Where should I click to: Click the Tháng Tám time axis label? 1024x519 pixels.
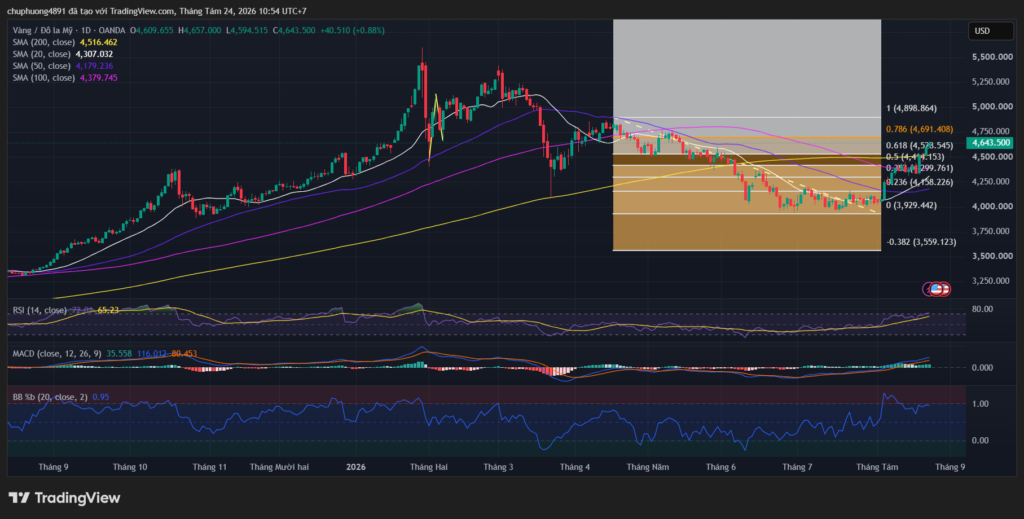tap(877, 467)
